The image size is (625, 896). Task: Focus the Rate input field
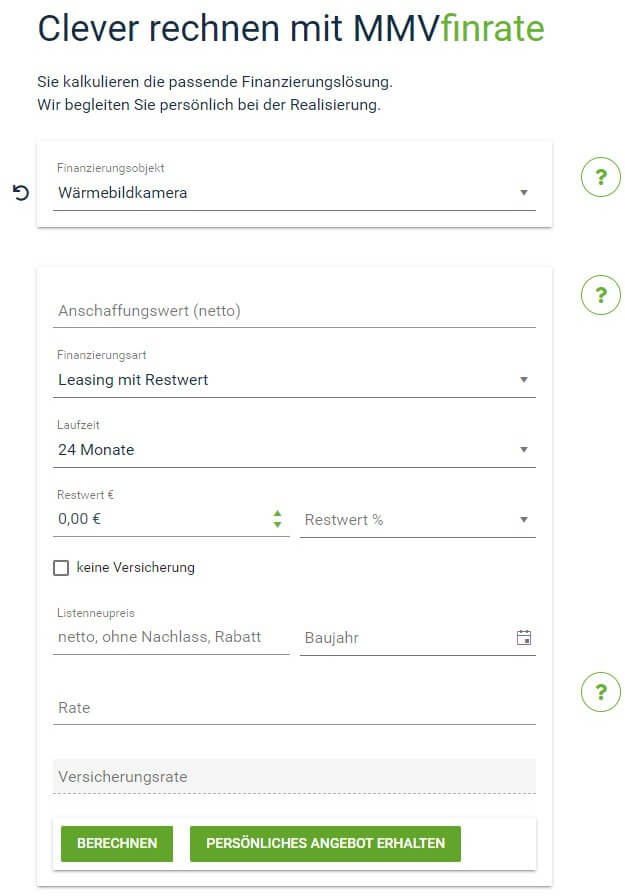click(x=295, y=708)
